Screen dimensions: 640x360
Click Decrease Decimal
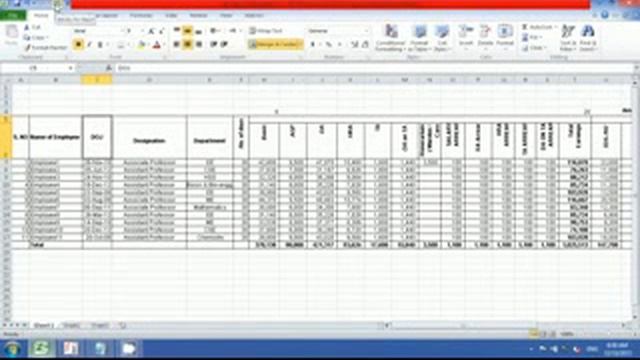[365, 44]
